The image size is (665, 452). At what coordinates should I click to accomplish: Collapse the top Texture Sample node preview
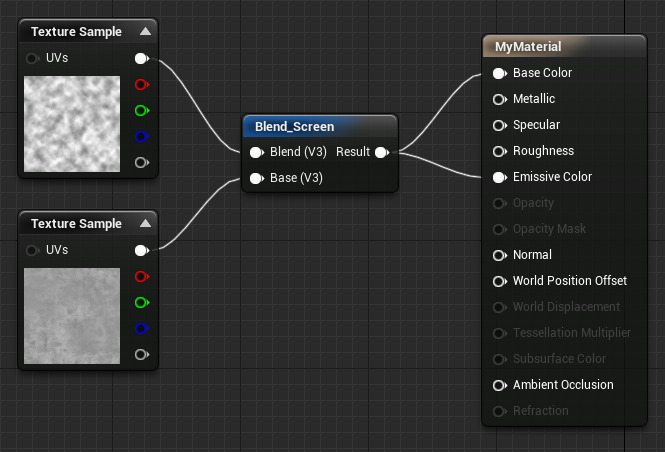pyautogui.click(x=146, y=32)
